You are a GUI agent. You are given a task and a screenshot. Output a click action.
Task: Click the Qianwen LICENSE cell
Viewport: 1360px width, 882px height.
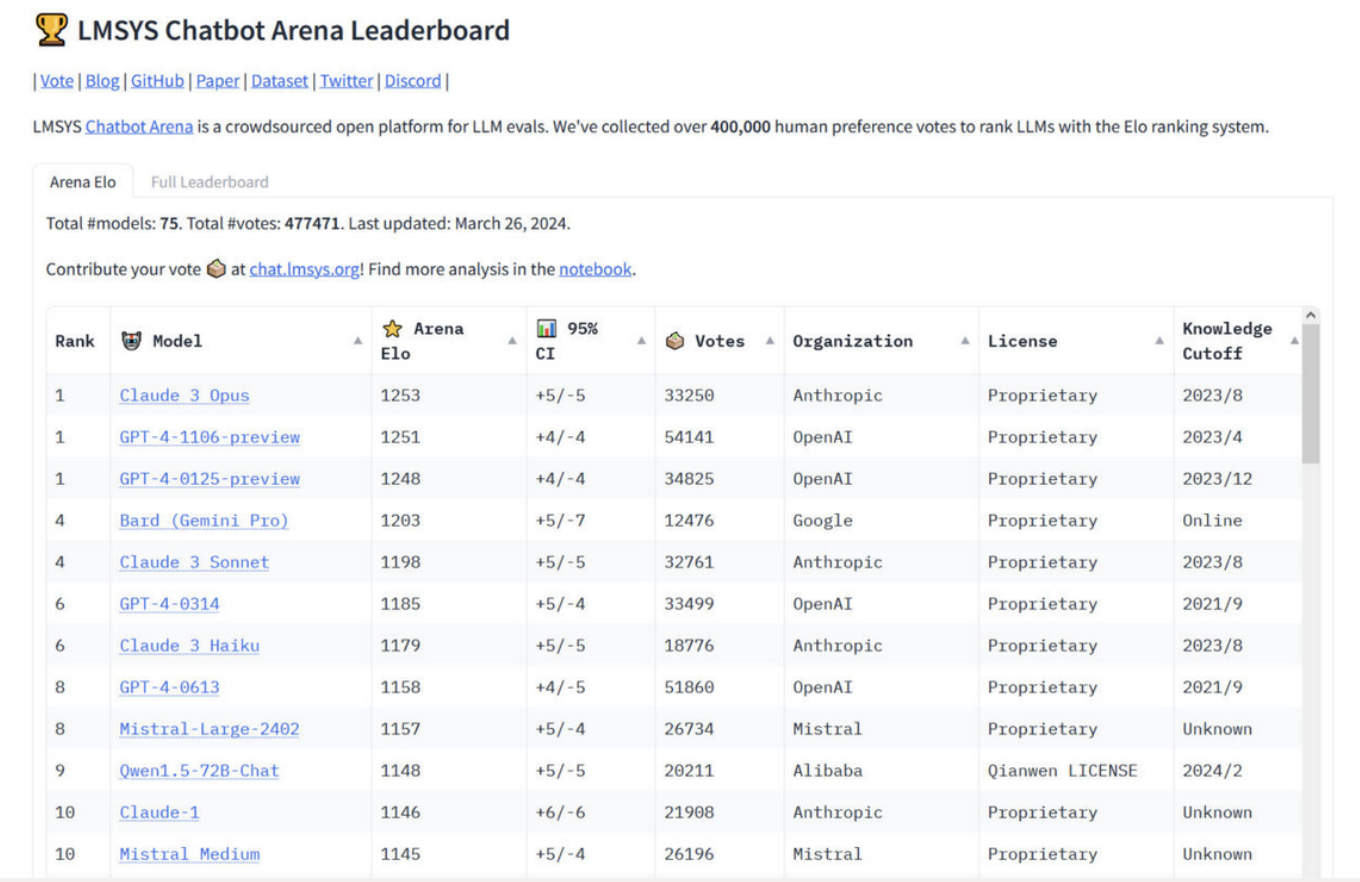click(x=1076, y=771)
